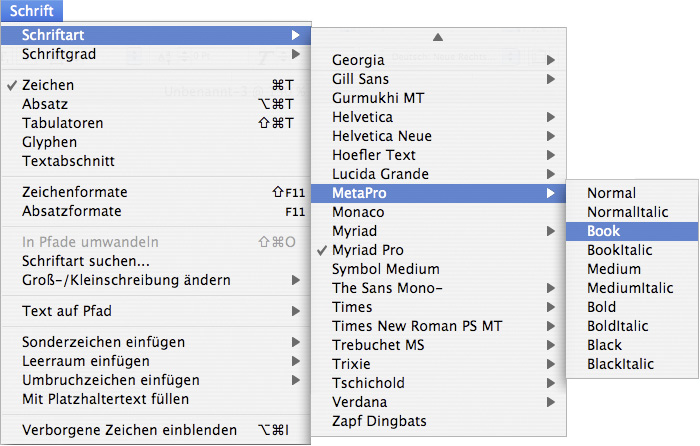The height and width of the screenshot is (446, 700).
Task: Open the Myriad font submenu
Action: click(x=439, y=231)
